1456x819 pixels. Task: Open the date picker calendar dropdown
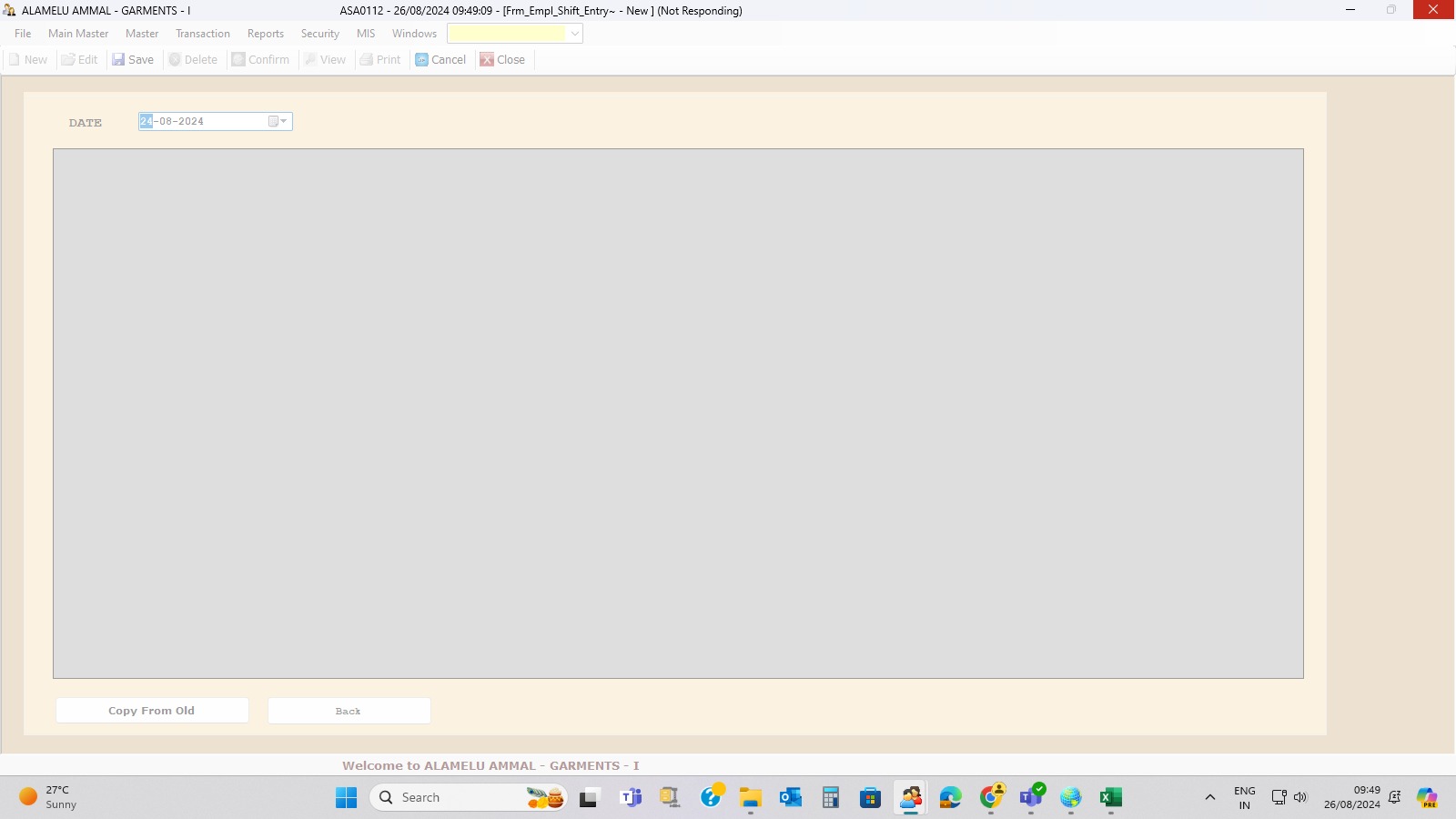coord(278,122)
